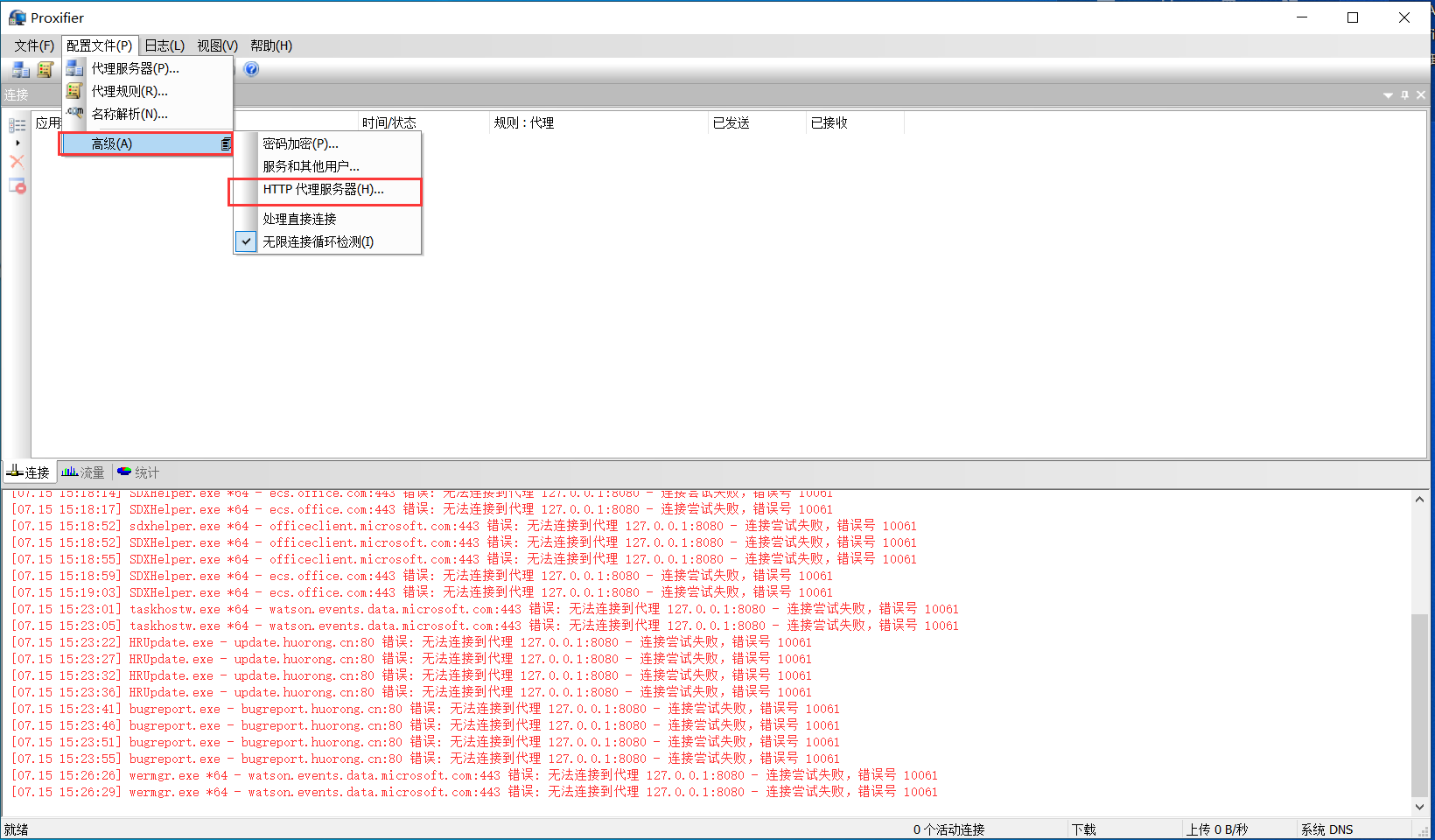Image resolution: width=1435 pixels, height=840 pixels.
Task: Select the HRUpdate.exe log line at 15:23:32
Action: pyautogui.click(x=411, y=675)
